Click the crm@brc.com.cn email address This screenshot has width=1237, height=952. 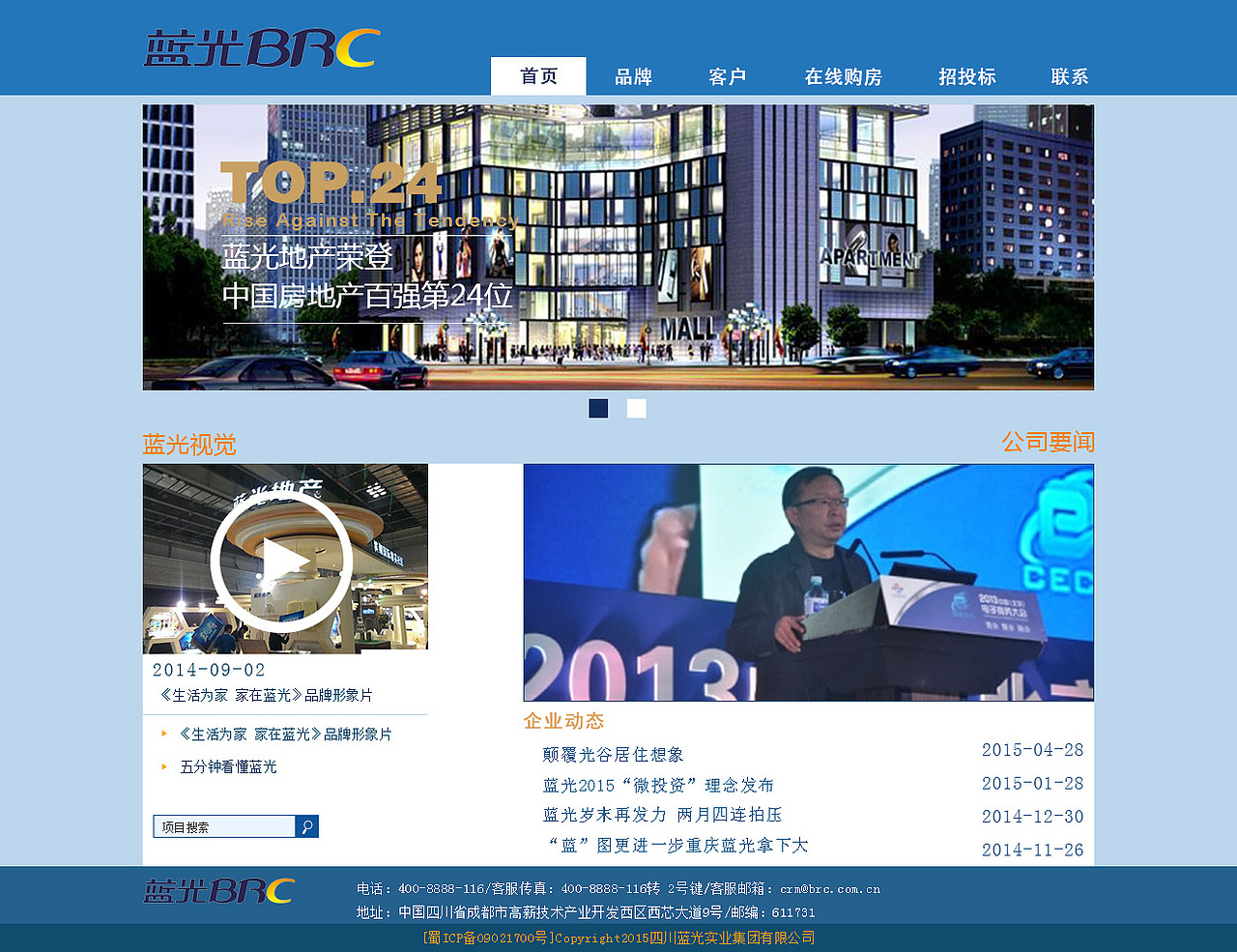click(x=830, y=889)
